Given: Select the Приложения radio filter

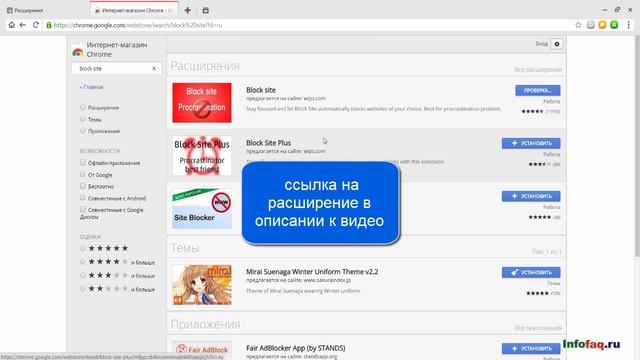Looking at the screenshot, I should pos(83,131).
